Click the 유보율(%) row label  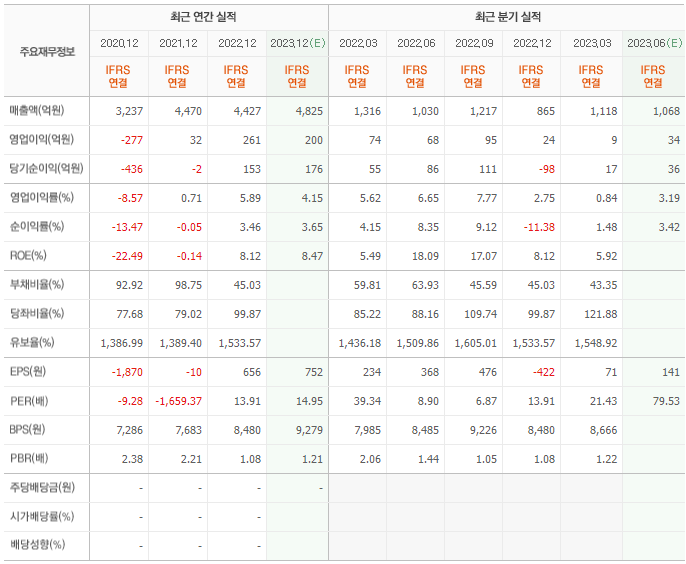coord(32,343)
